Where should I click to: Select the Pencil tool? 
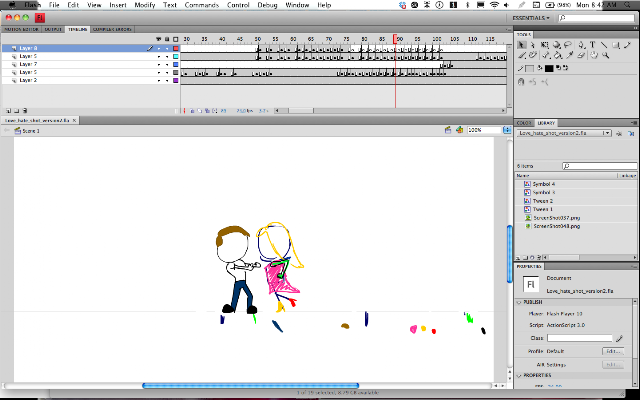click(627, 45)
